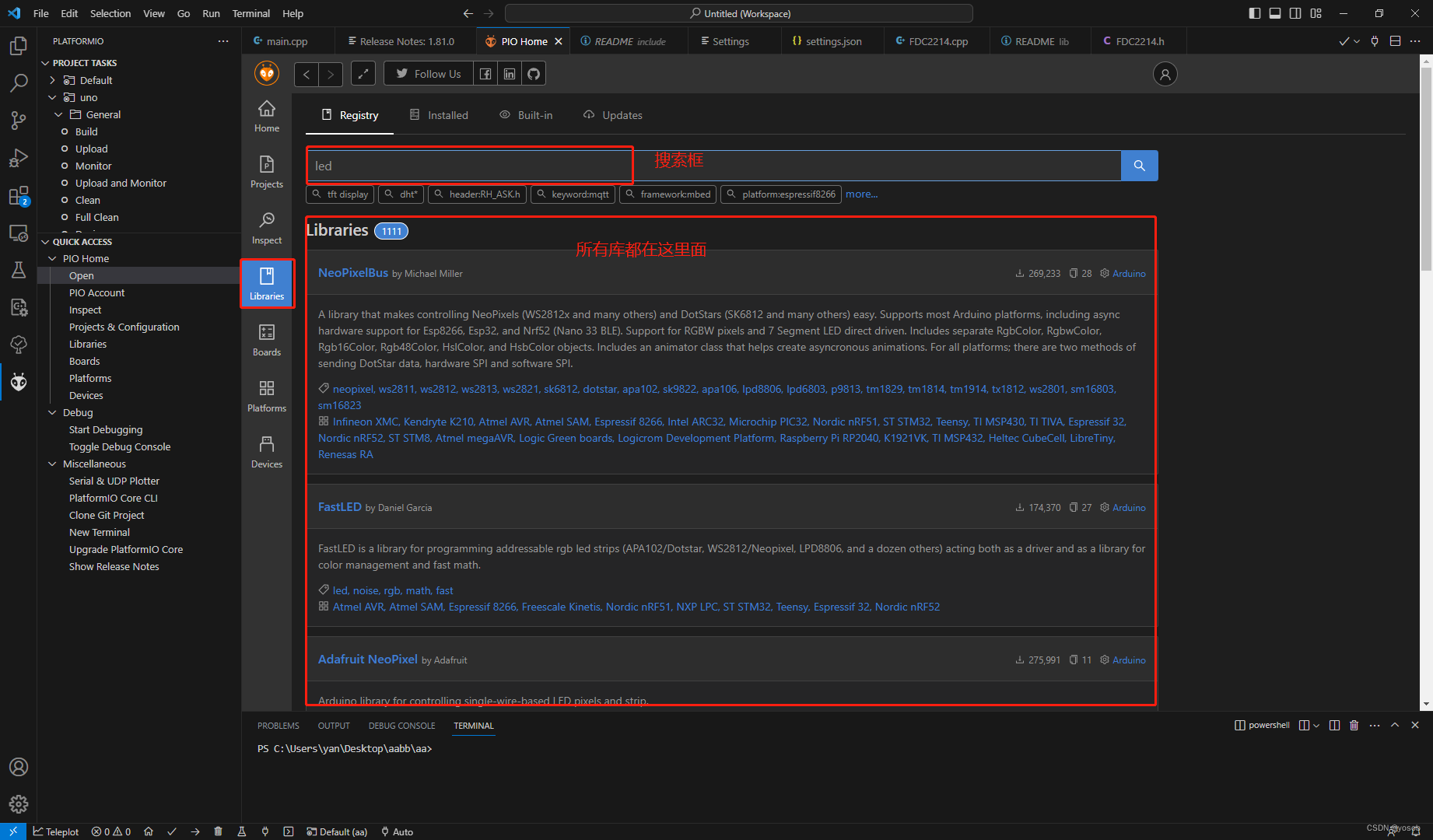Click the VS Code command center search box
The height and width of the screenshot is (840, 1433).
(738, 13)
